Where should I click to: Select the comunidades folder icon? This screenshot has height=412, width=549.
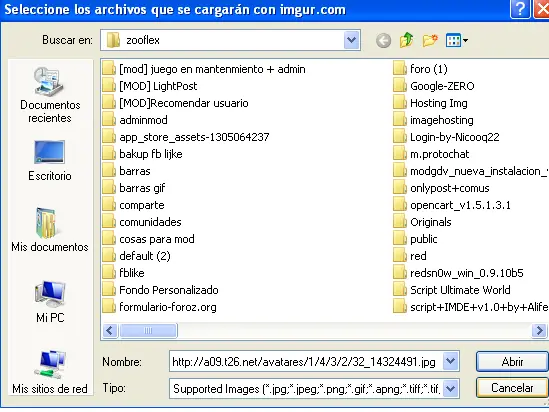[109, 222]
